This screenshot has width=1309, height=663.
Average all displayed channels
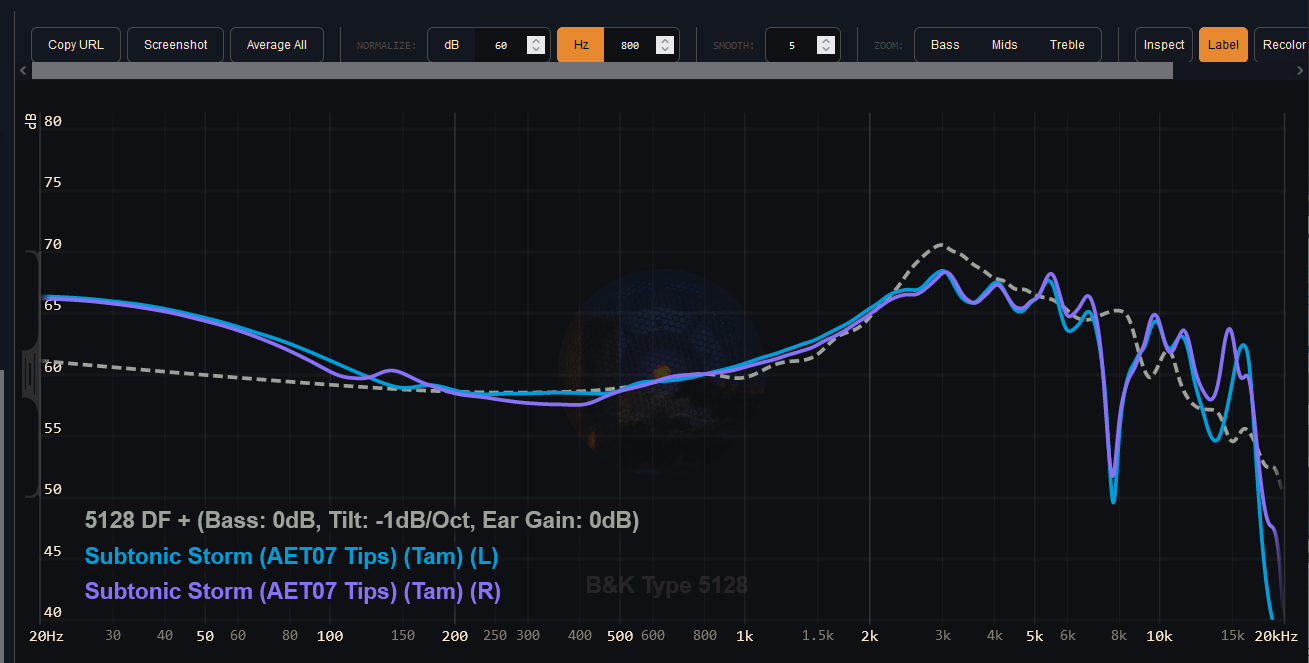276,44
